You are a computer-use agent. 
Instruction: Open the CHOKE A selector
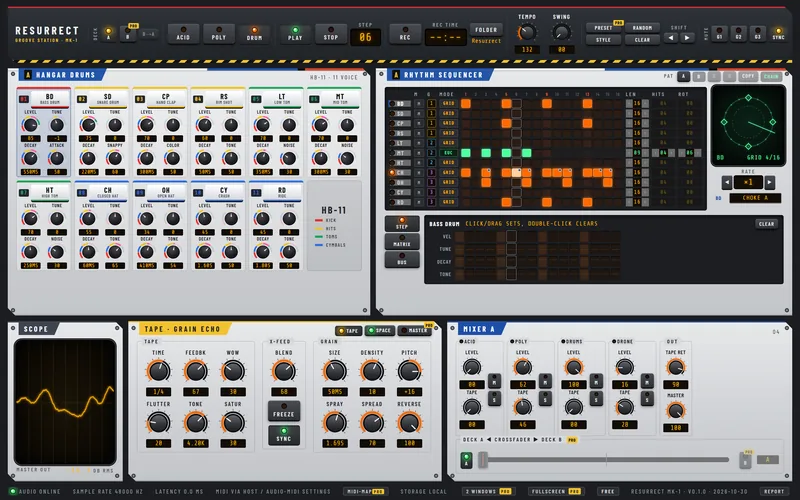pyautogui.click(x=755, y=198)
